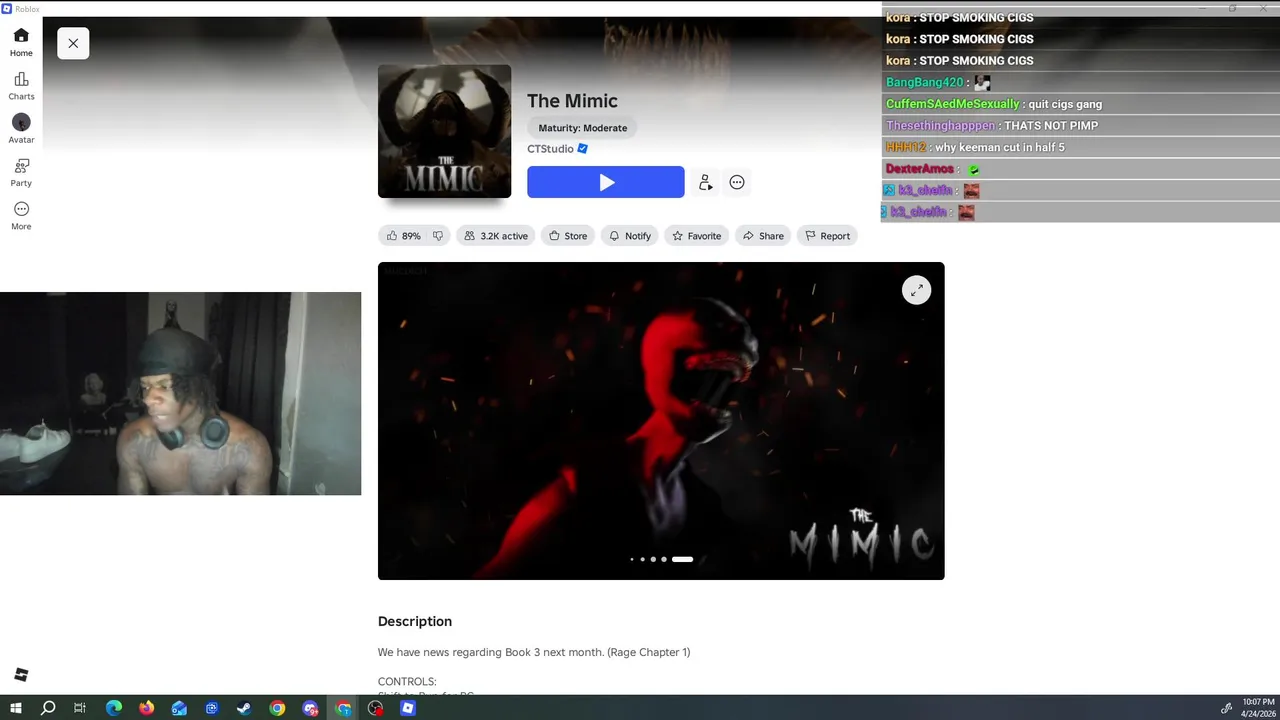This screenshot has height=720, width=1280.
Task: Open the Charts page
Action: [x=21, y=87]
